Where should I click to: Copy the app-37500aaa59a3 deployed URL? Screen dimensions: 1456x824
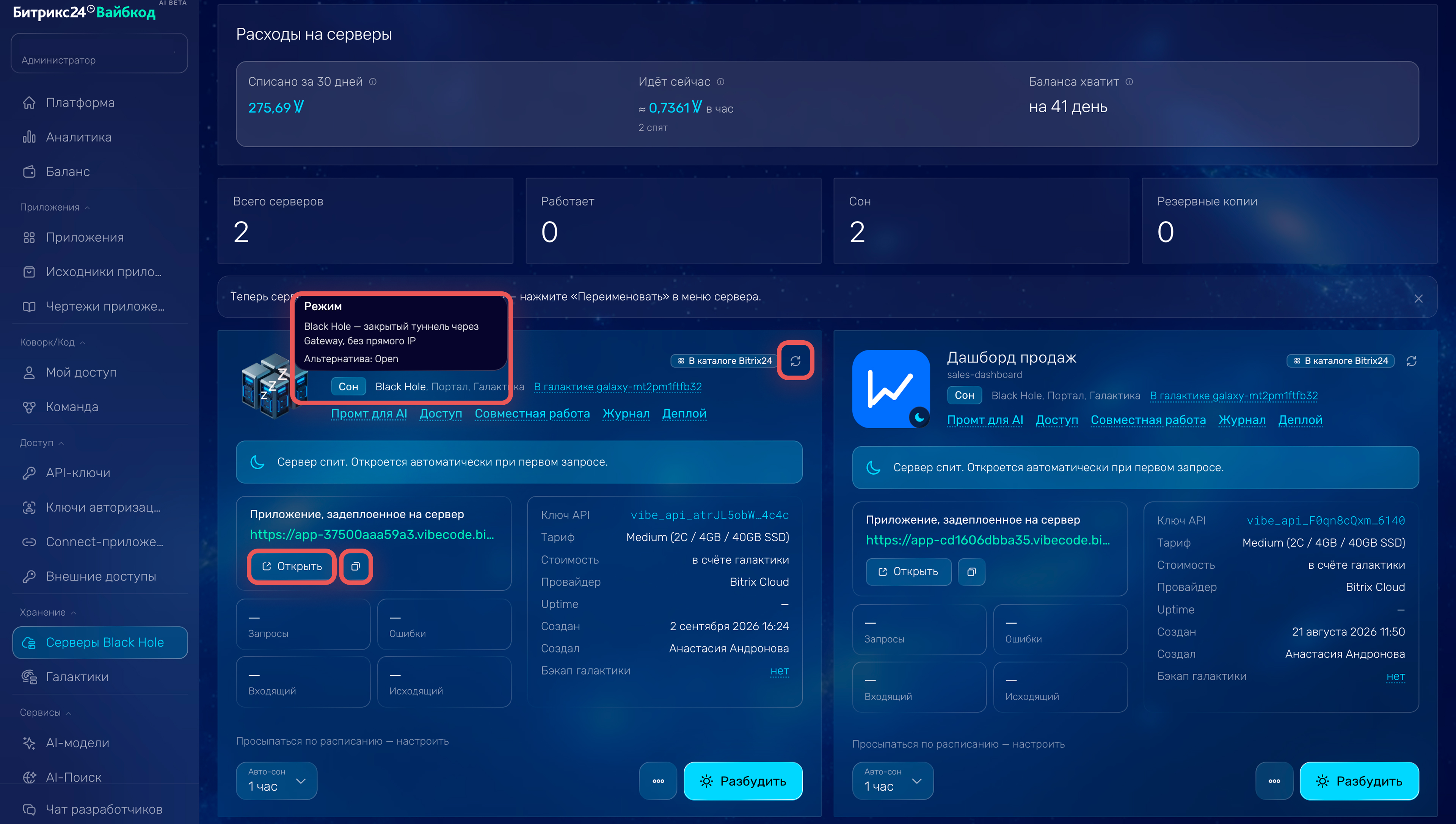[355, 566]
